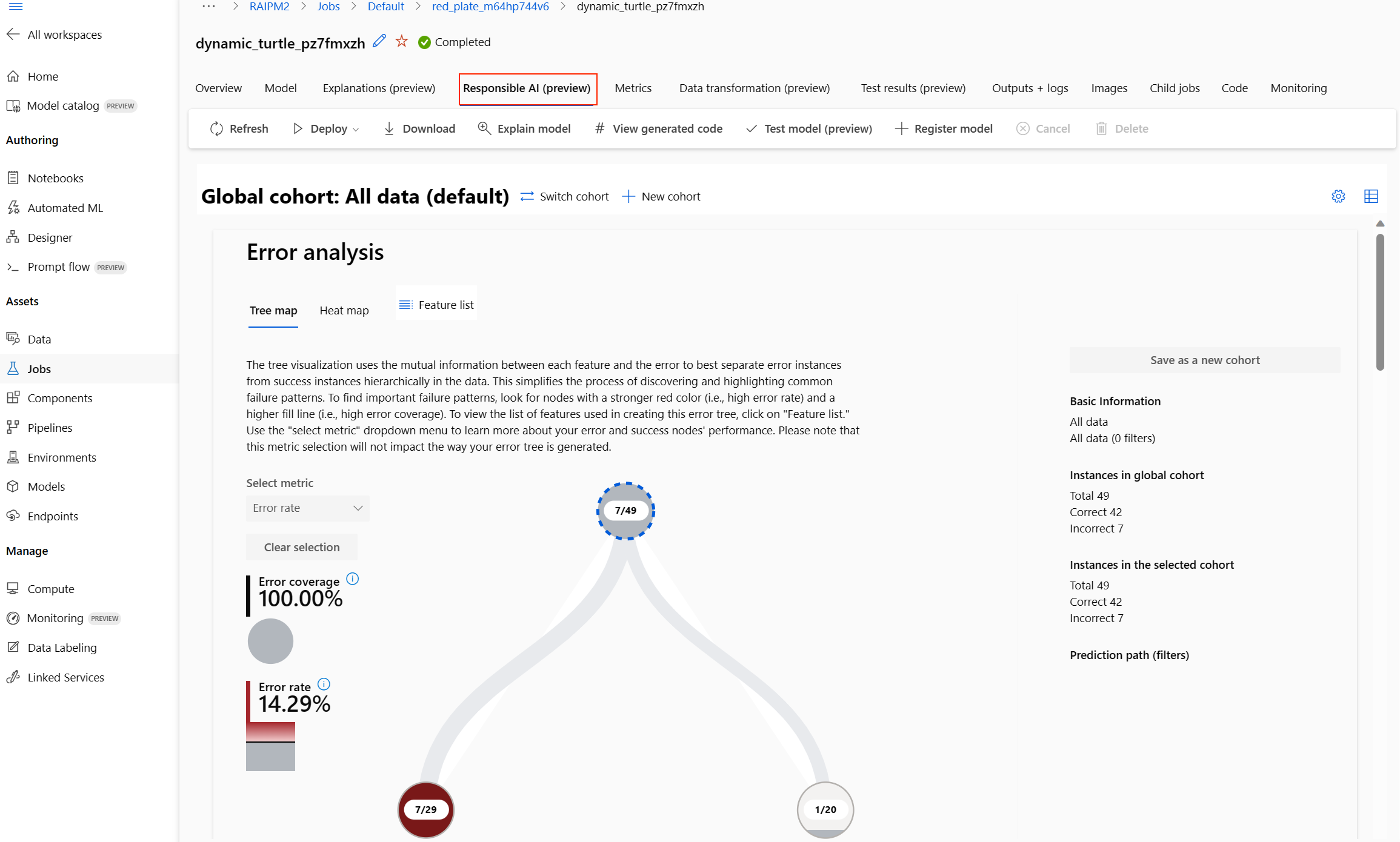Click the Refresh toolbar button
Screen dimensions: 1400x842
point(239,128)
